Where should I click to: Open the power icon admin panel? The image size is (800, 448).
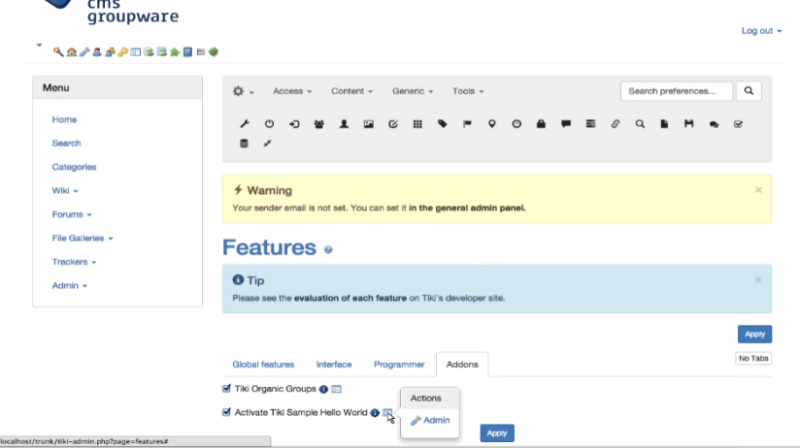point(269,123)
